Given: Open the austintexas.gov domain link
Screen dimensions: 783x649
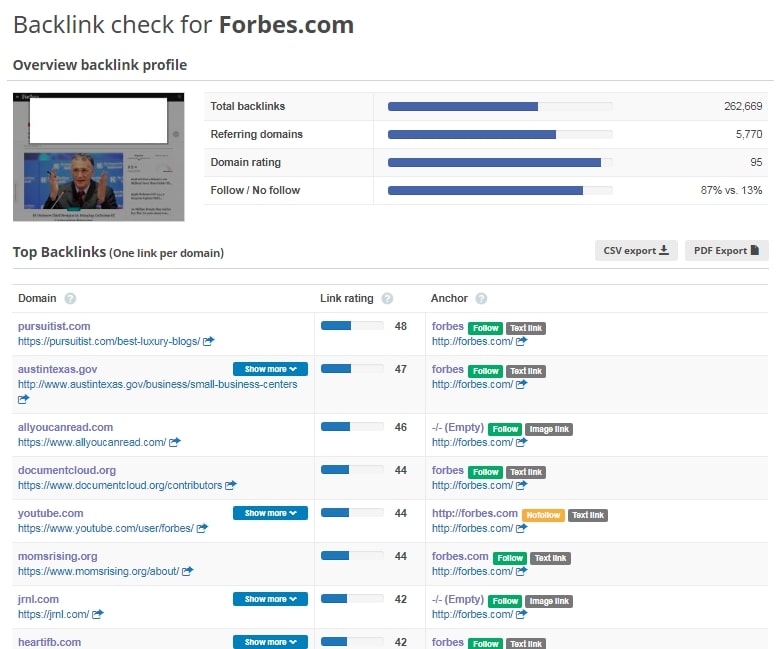Looking at the screenshot, I should coord(57,369).
